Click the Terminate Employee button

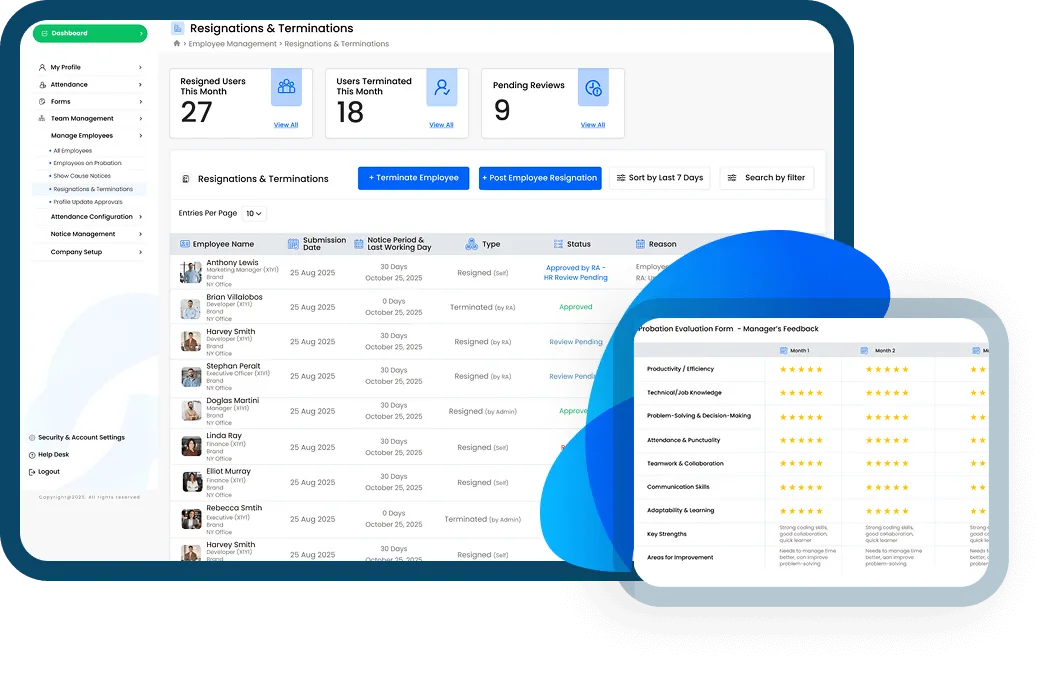tap(413, 178)
